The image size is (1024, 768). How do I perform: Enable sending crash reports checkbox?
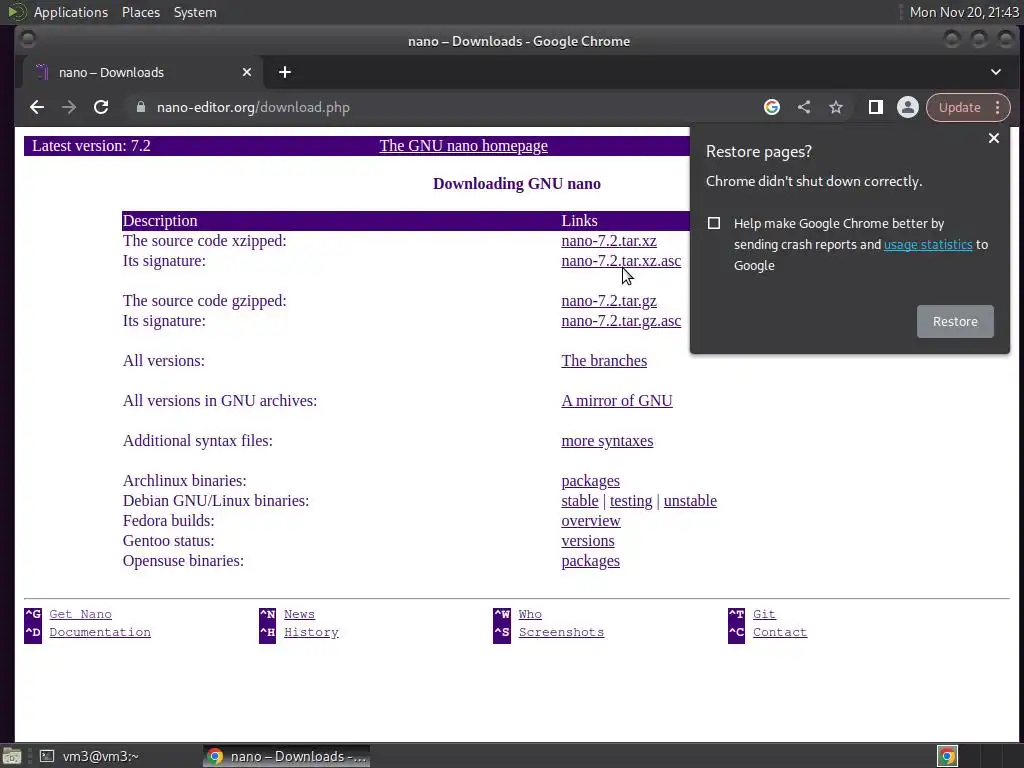pyautogui.click(x=714, y=223)
